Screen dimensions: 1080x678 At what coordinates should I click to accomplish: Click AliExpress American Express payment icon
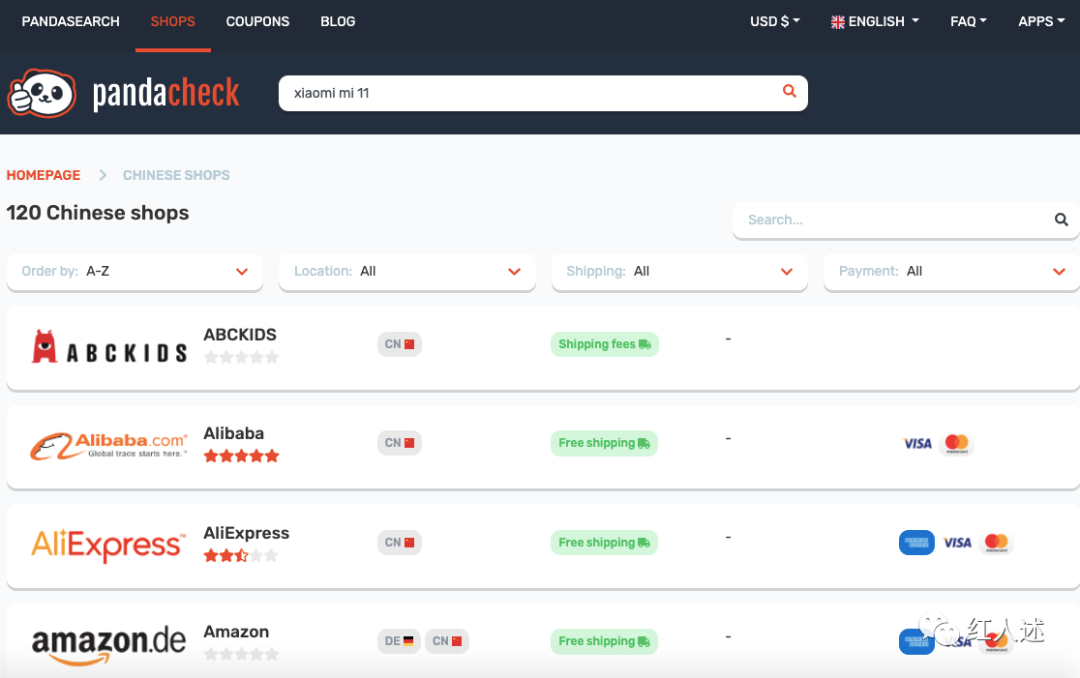(916, 542)
